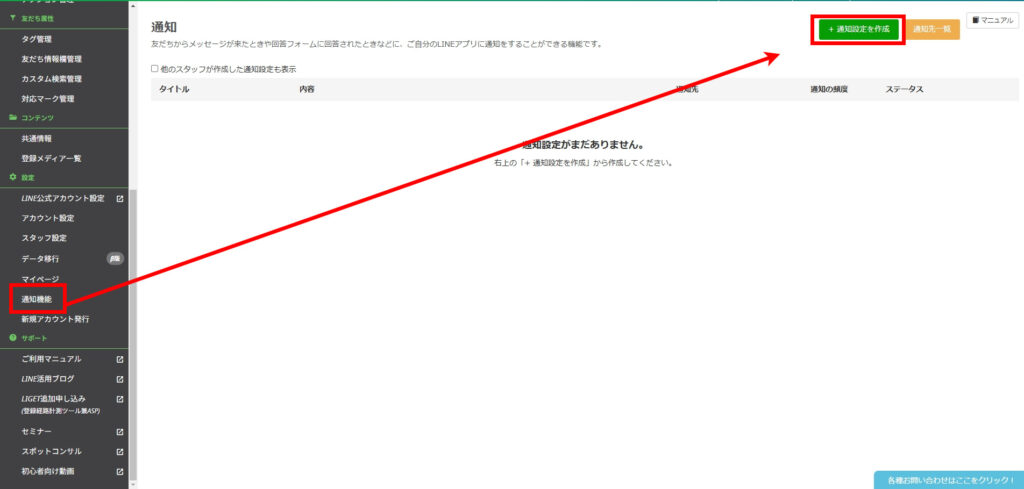Click external link icon next to LINE活用ブログ
The height and width of the screenshot is (489, 1024).
[120, 379]
